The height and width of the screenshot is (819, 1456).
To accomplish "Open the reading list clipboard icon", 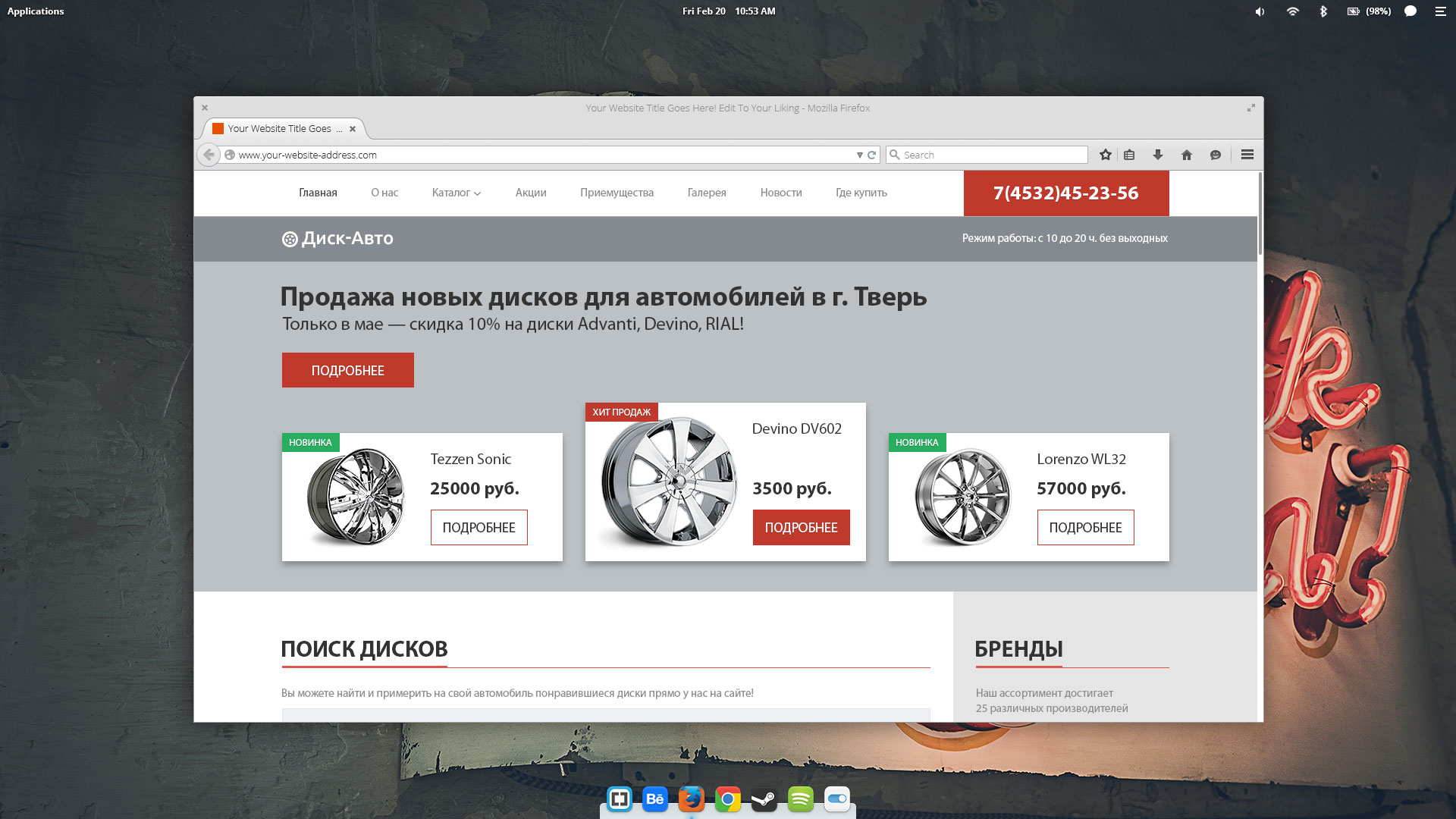I will pos(1129,155).
